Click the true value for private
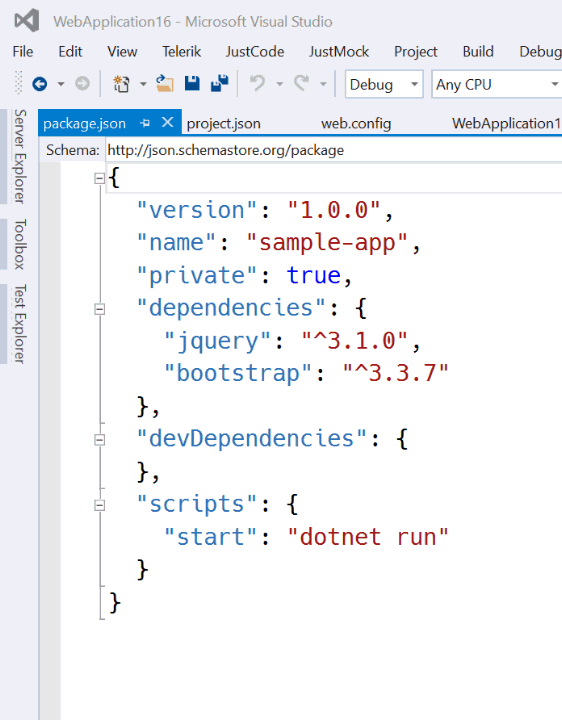The width and height of the screenshot is (562, 720). tap(314, 276)
